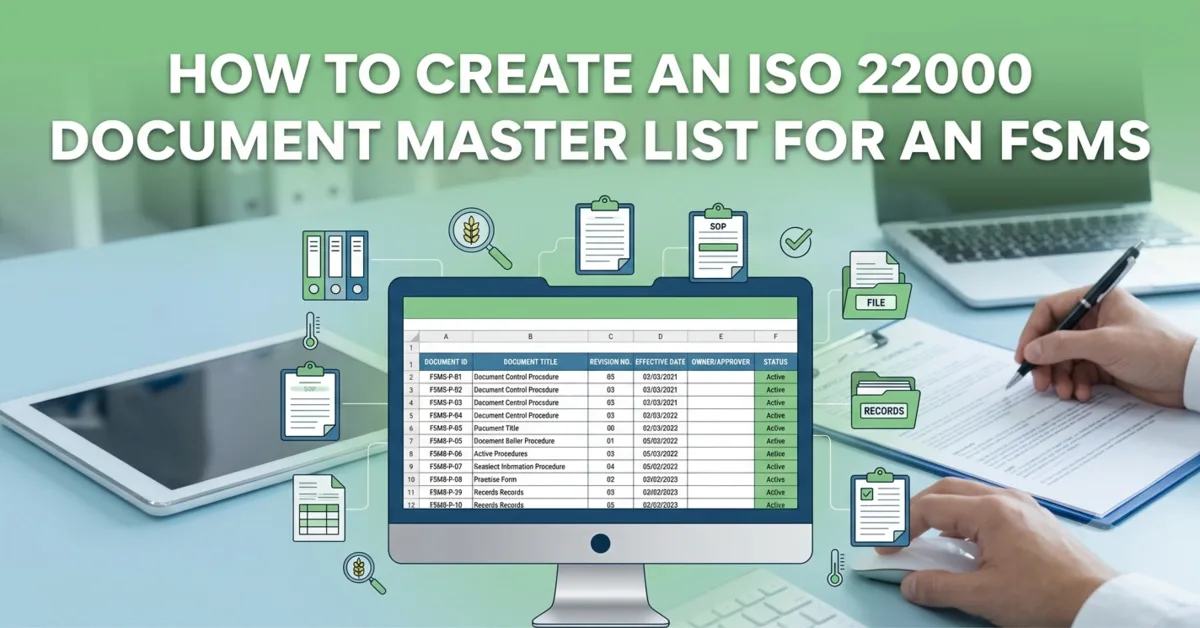Click the "F5M8-P-07" document ID cell
Screen dimensions: 1200x628
tap(446, 467)
